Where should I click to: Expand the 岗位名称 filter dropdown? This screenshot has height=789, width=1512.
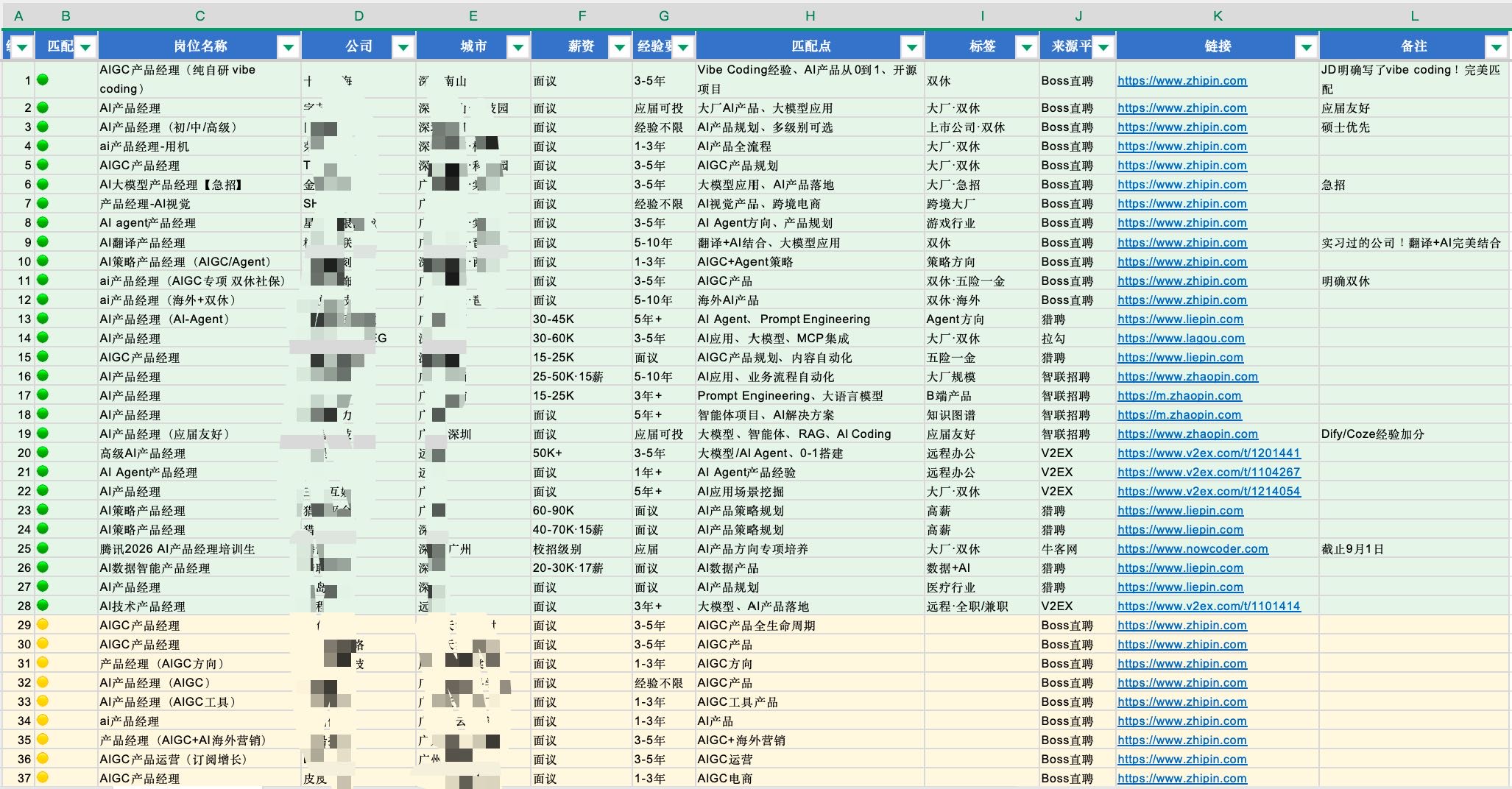point(289,48)
